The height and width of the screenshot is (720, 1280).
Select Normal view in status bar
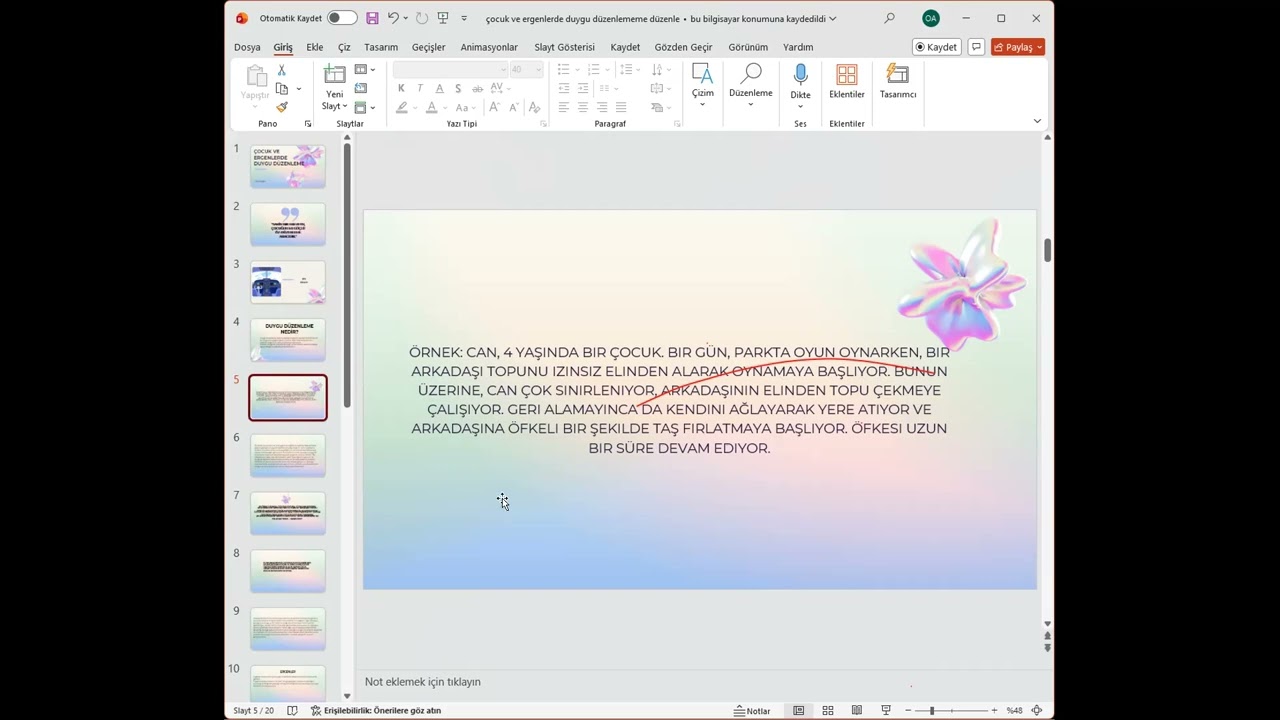click(x=799, y=710)
